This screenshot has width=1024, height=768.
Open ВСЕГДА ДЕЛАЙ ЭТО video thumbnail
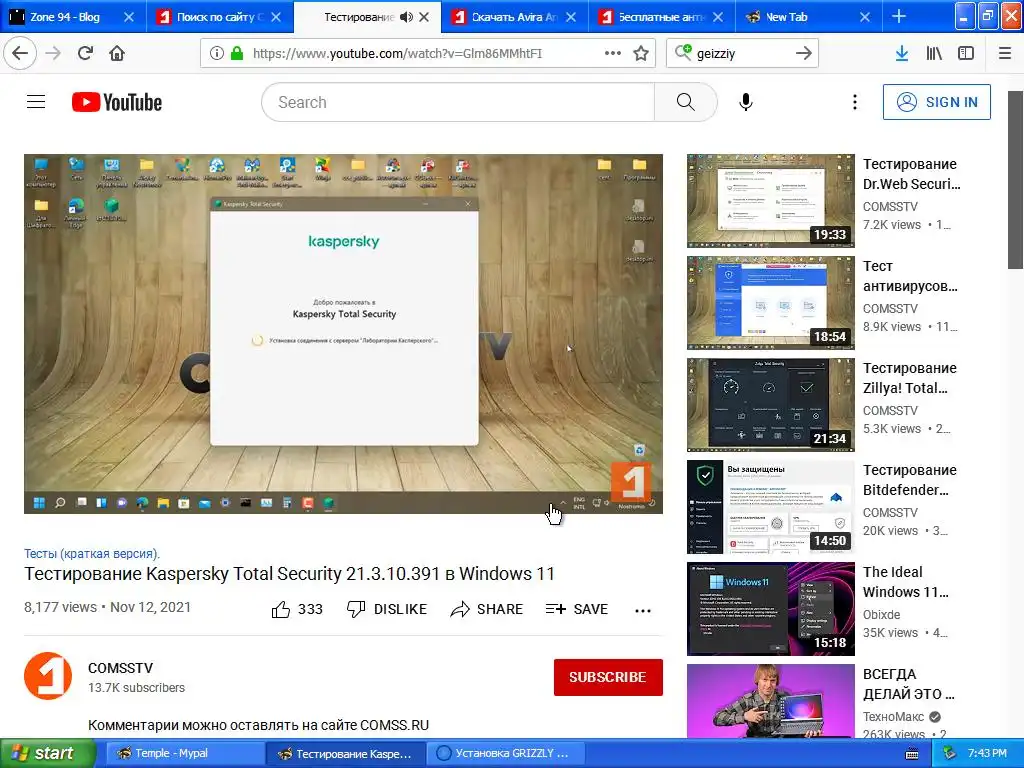coord(771,701)
